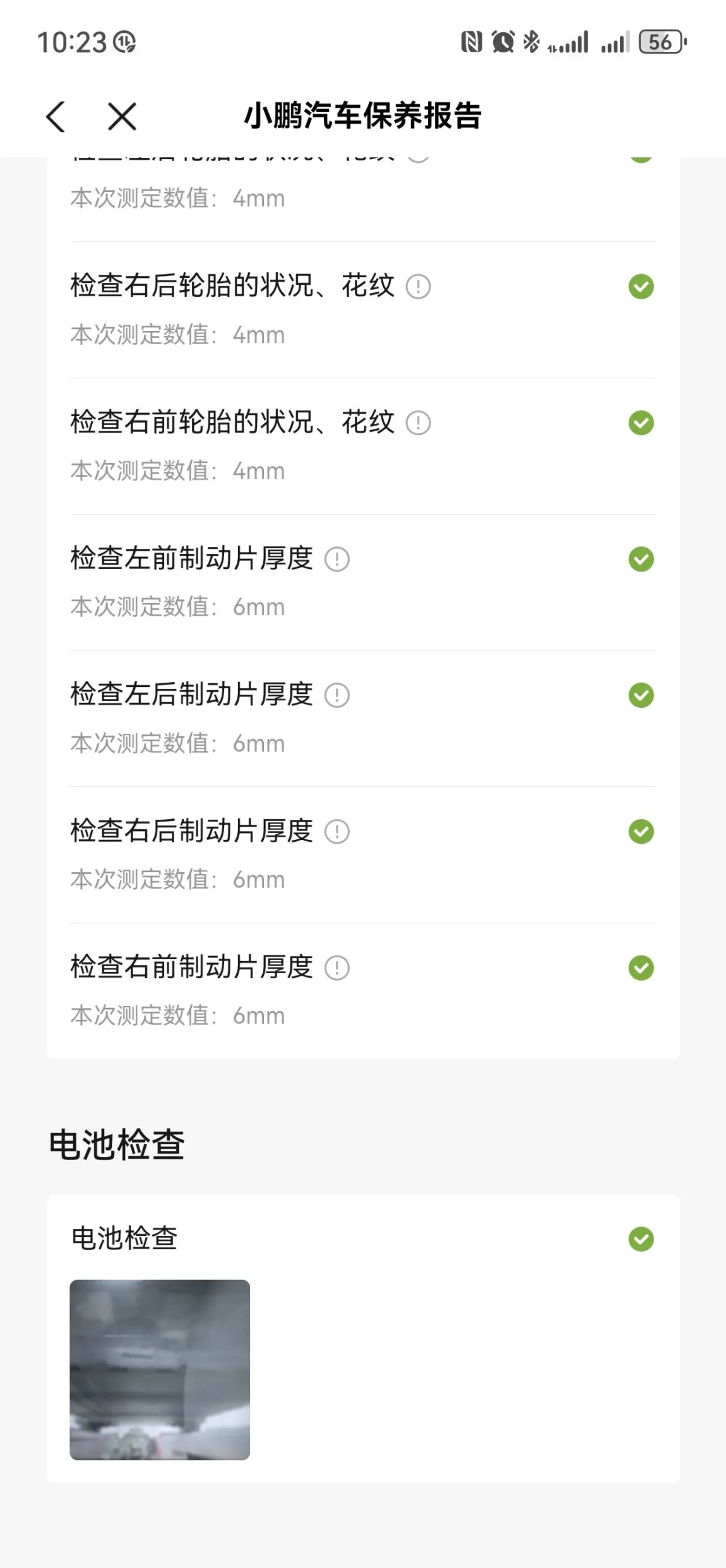The image size is (726, 1568).
Task: Tap the back arrow in header
Action: coord(56,117)
